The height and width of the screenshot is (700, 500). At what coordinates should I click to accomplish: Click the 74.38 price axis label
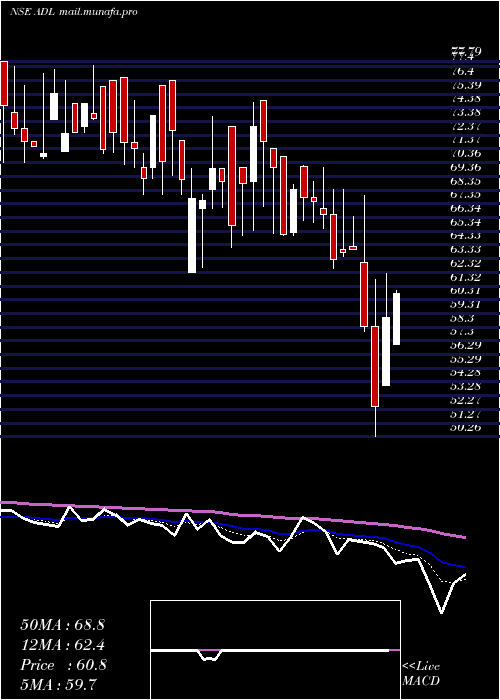click(465, 99)
